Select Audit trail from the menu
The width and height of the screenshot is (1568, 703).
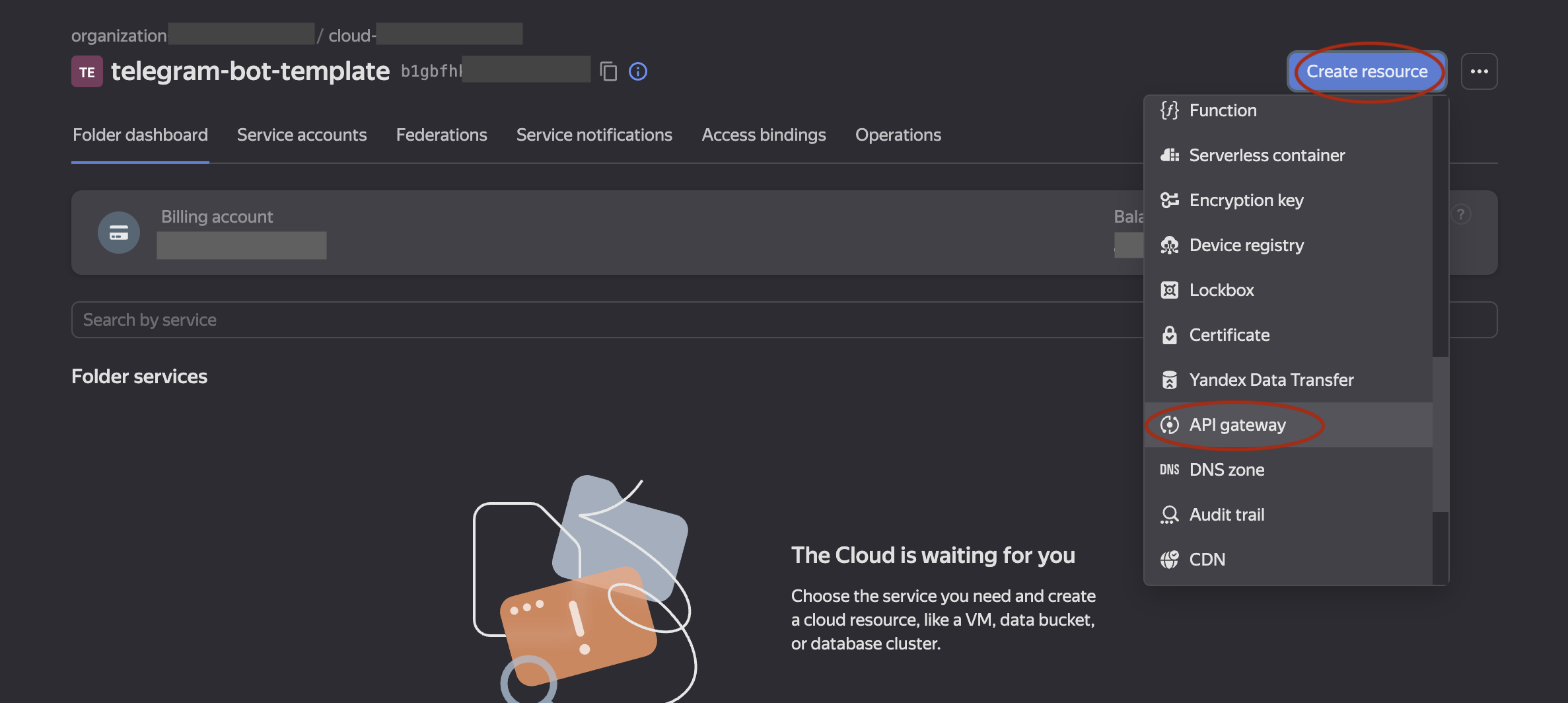point(1288,515)
